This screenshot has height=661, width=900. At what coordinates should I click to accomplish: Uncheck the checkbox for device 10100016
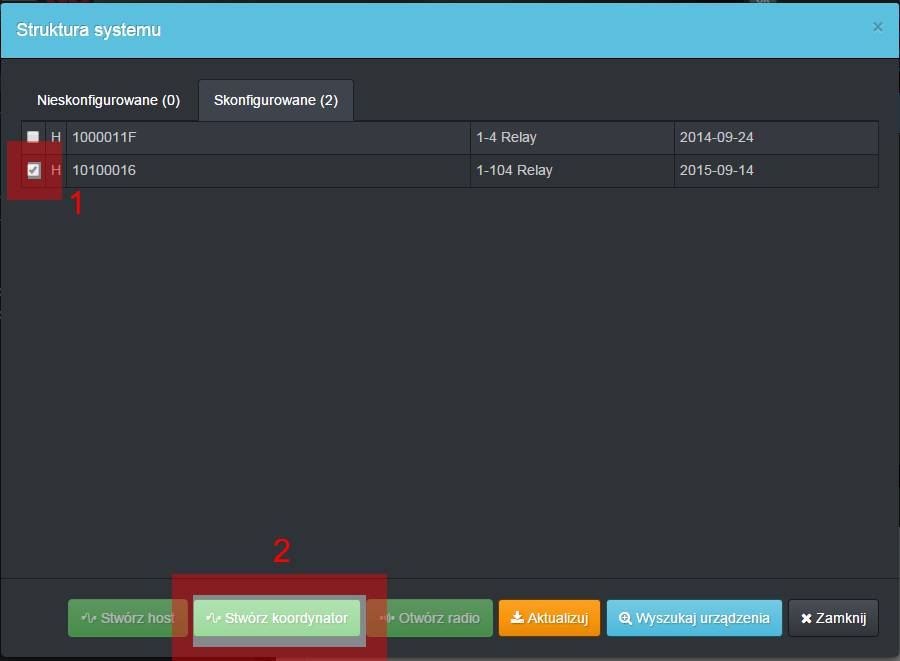(34, 170)
